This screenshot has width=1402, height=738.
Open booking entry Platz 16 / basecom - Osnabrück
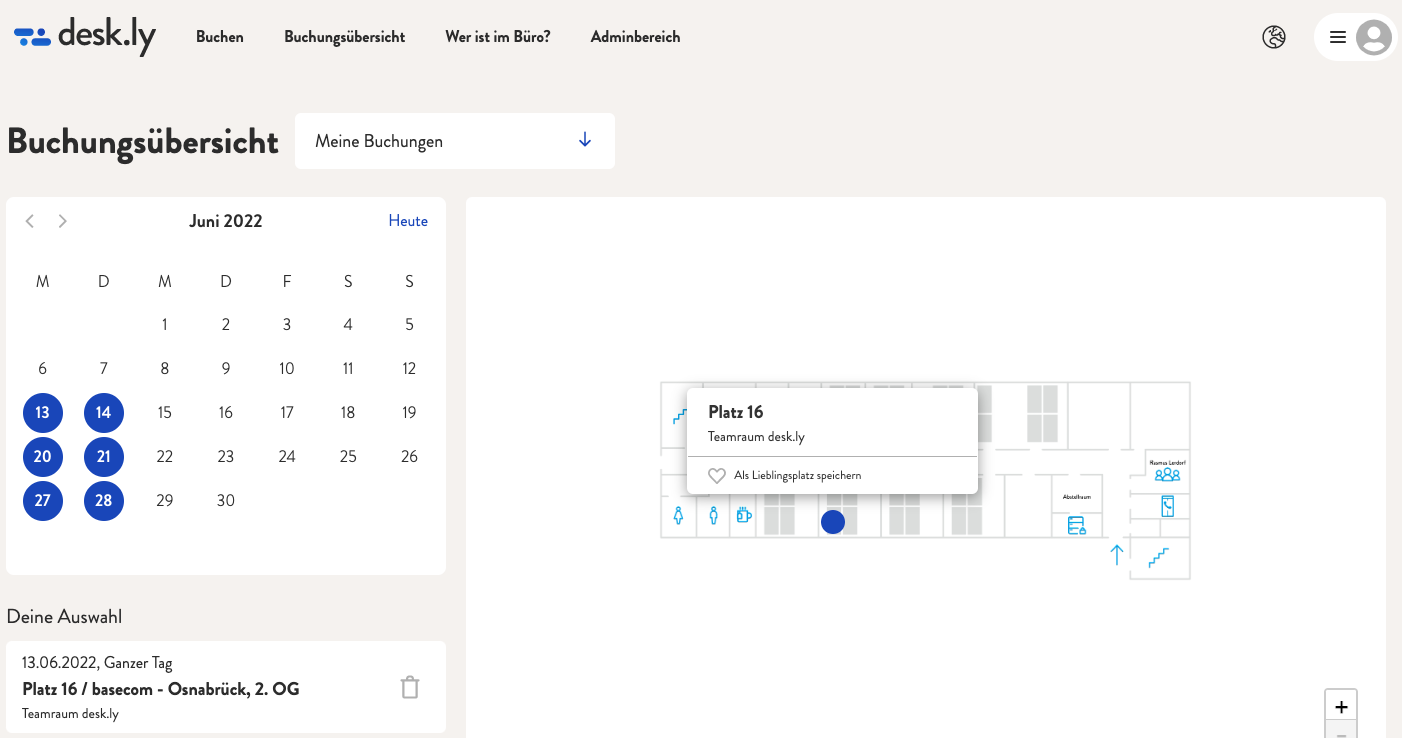click(226, 687)
